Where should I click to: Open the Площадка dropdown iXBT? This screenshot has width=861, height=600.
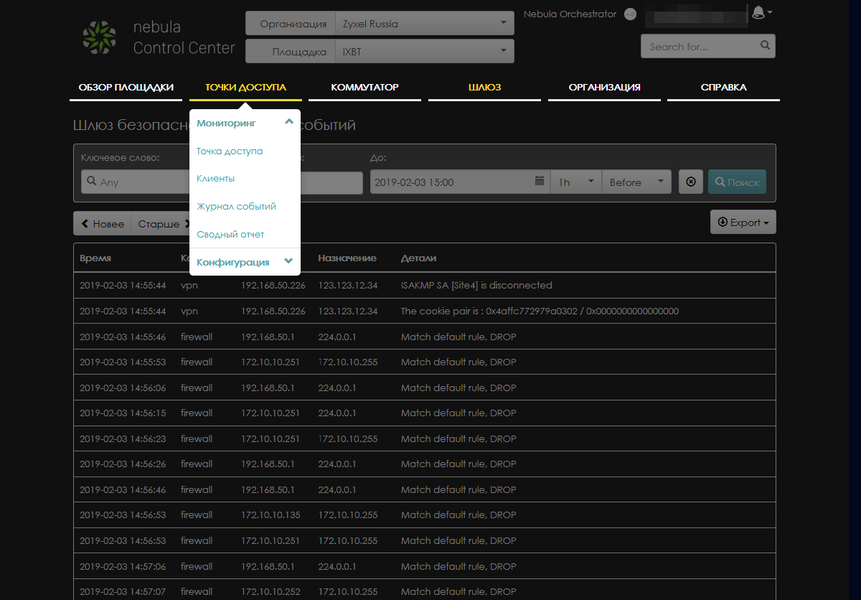coord(424,52)
